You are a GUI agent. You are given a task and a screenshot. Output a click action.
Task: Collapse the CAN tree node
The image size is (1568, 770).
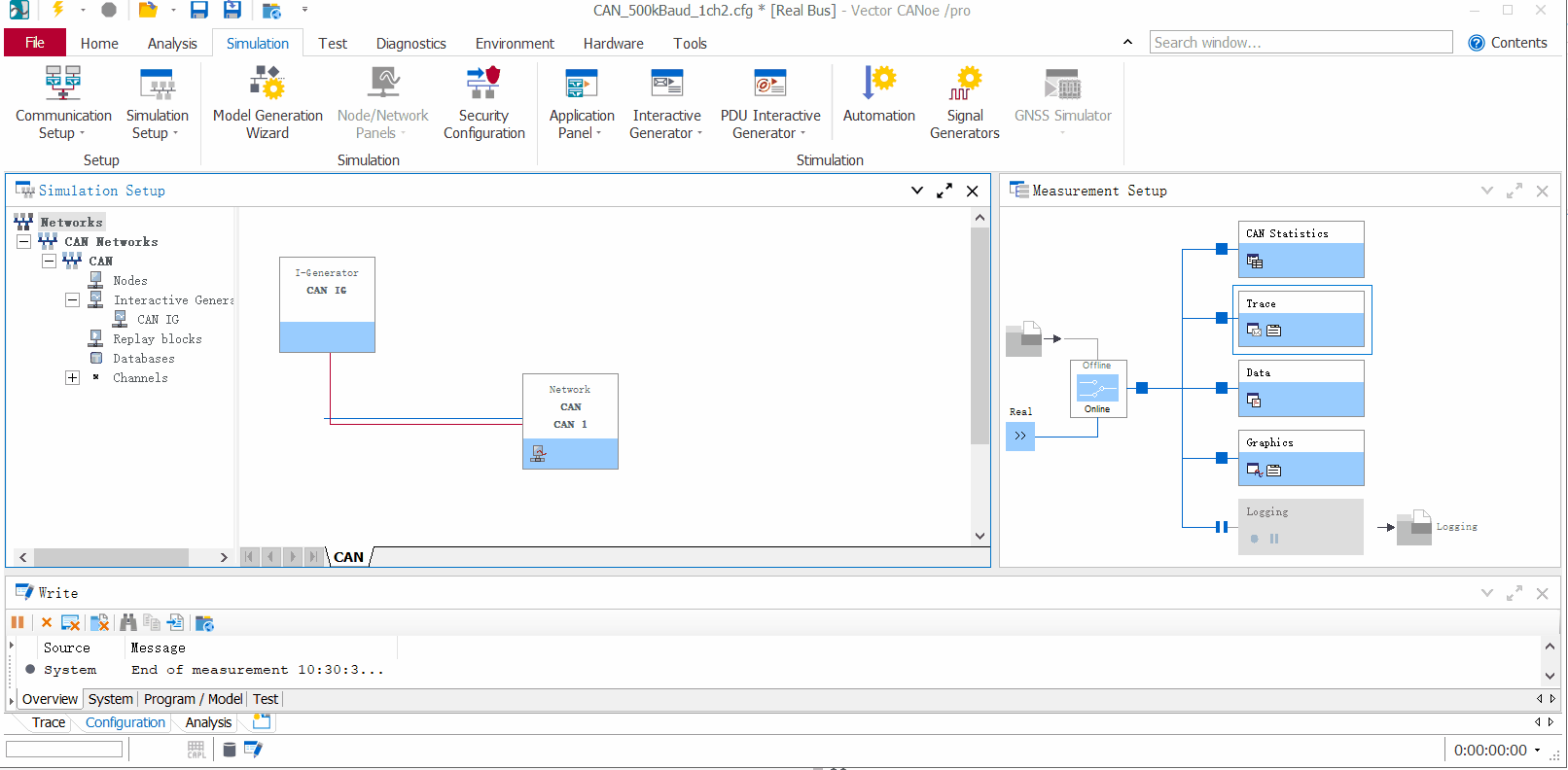(x=49, y=261)
